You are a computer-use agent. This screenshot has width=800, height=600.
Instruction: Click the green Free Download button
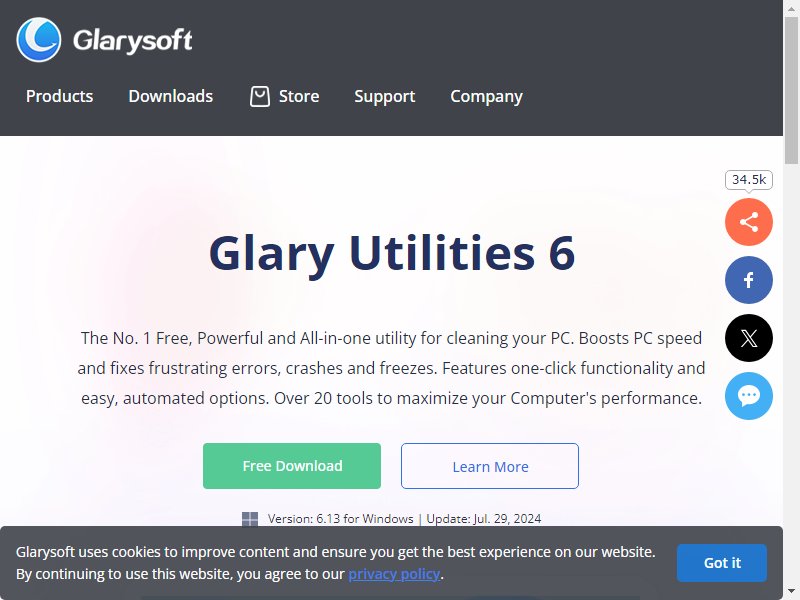point(292,466)
